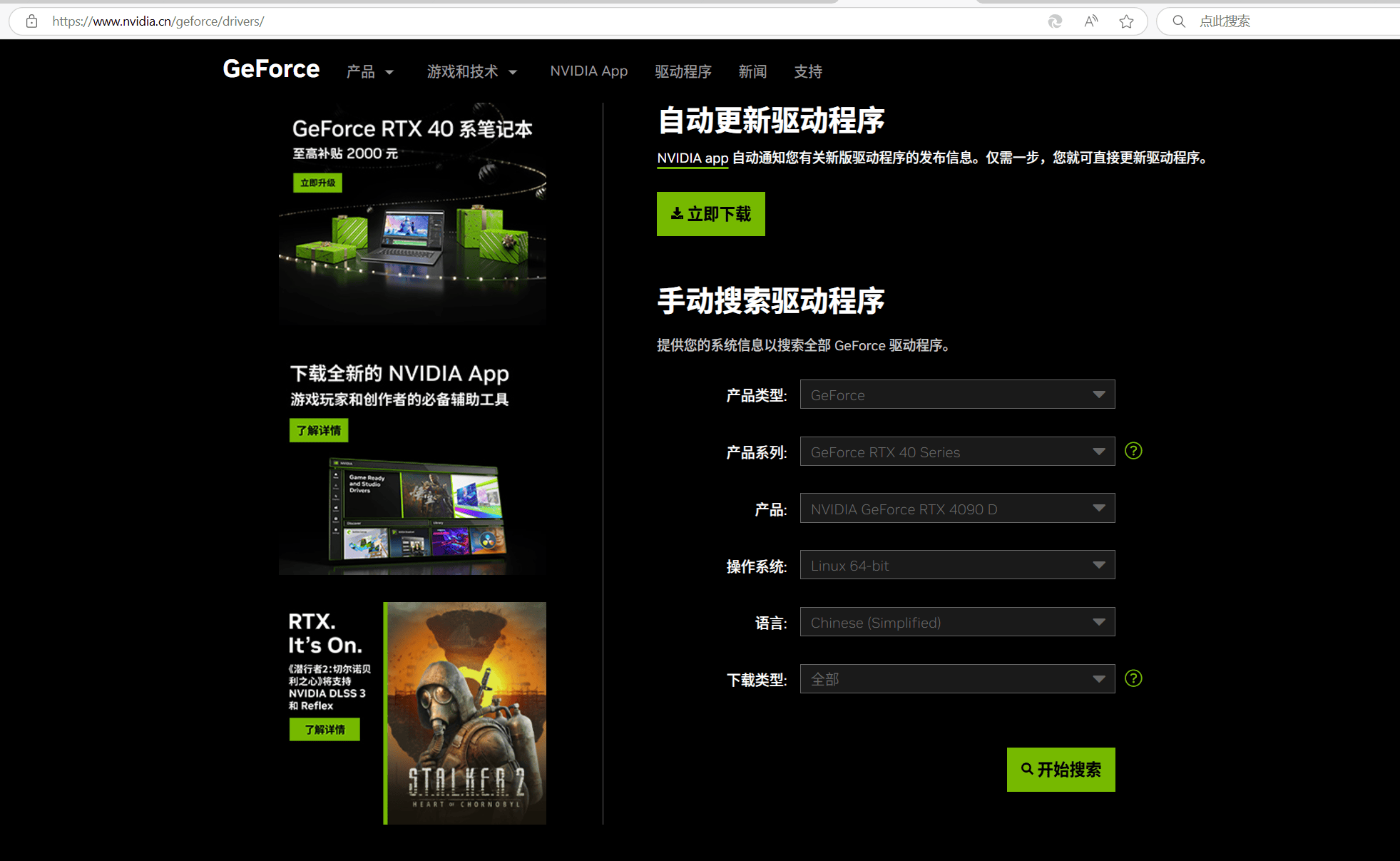Viewport: 1400px width, 861px height.
Task: Select 驱动程序 in the navigation bar
Action: point(683,71)
